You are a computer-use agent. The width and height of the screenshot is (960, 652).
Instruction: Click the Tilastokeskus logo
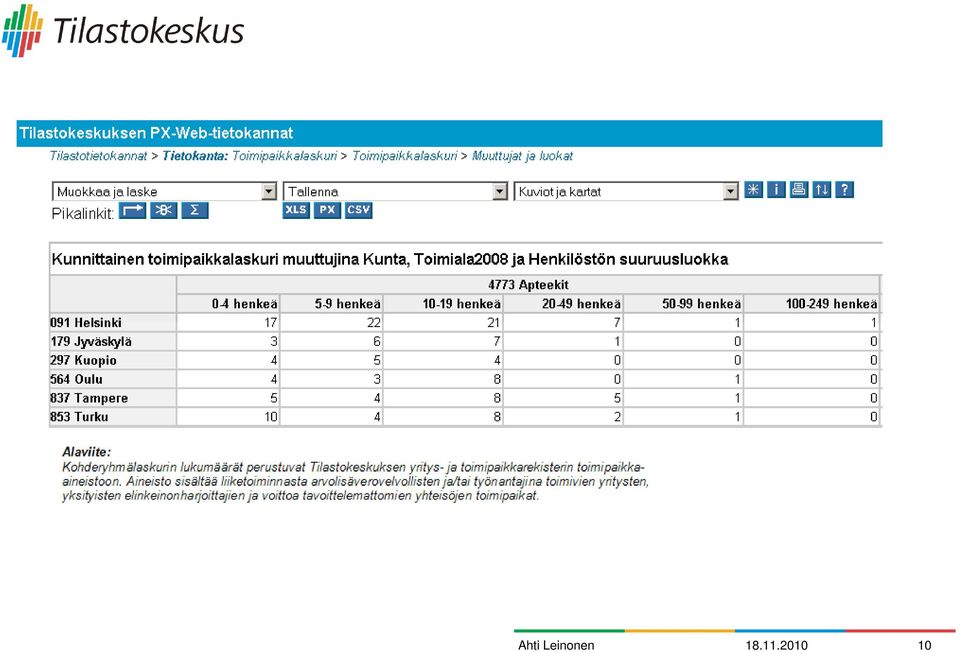122,31
